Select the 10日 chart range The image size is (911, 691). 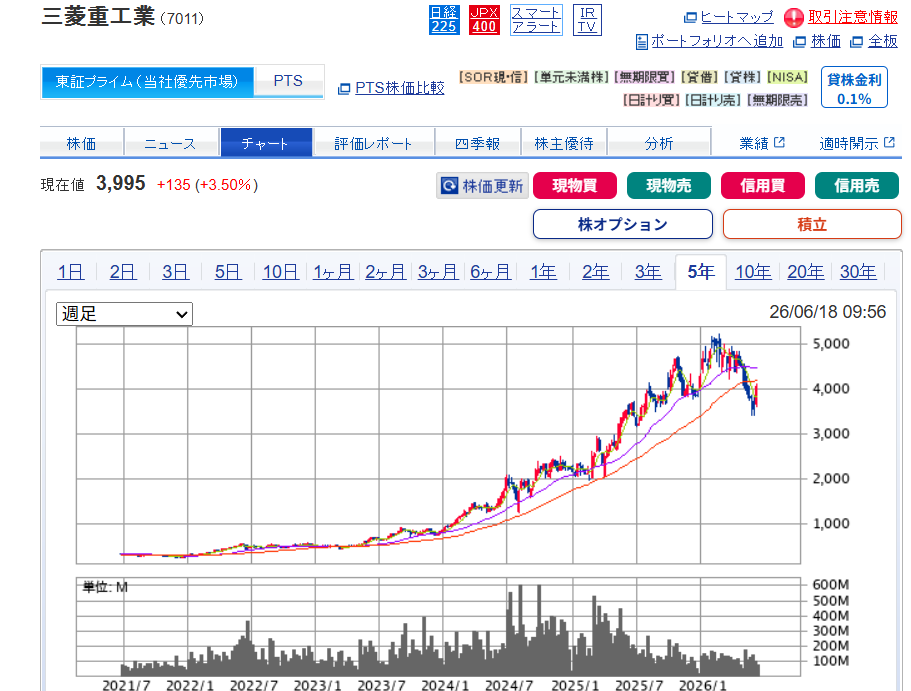click(281, 271)
